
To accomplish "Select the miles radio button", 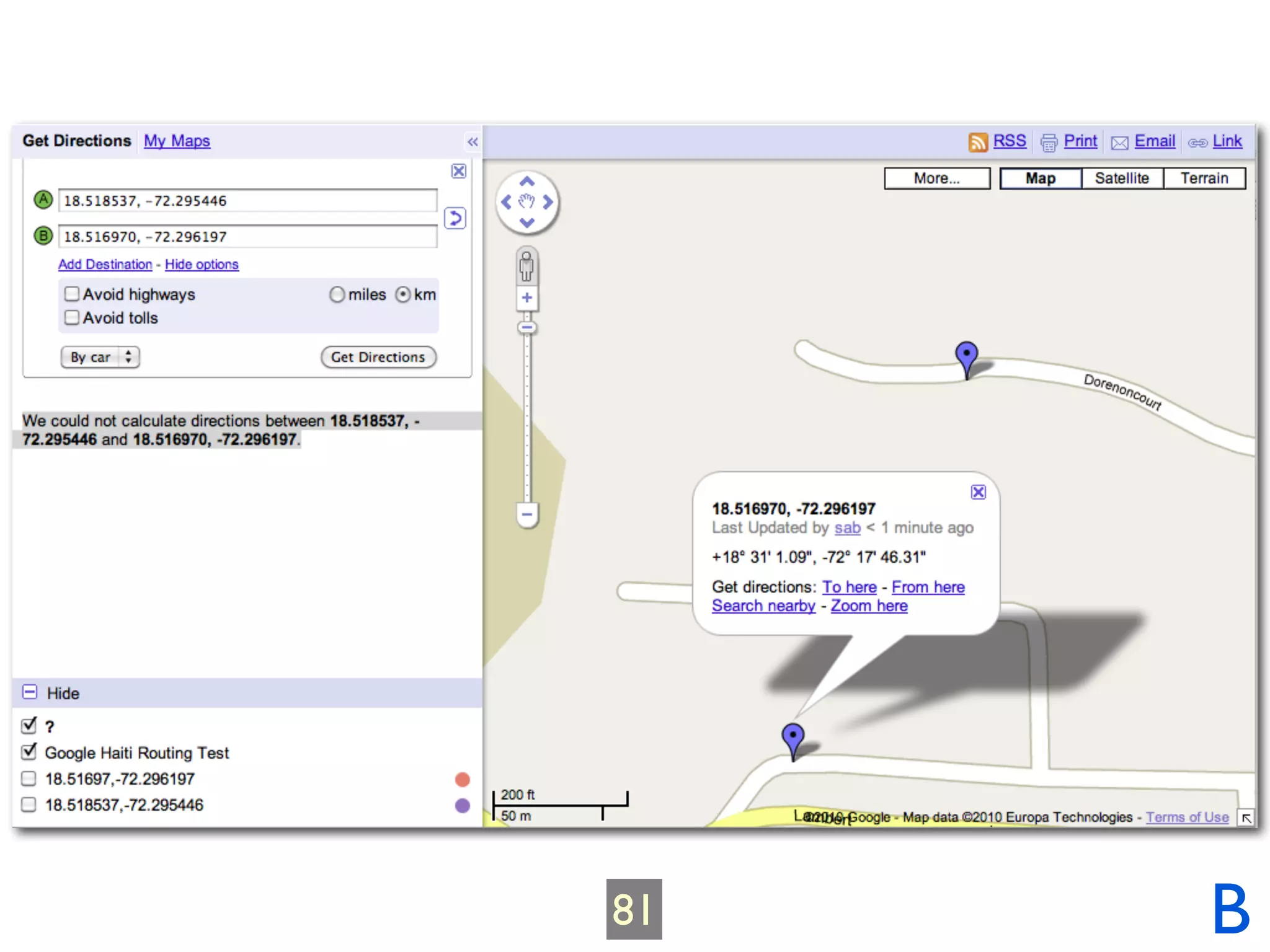I will (x=337, y=294).
